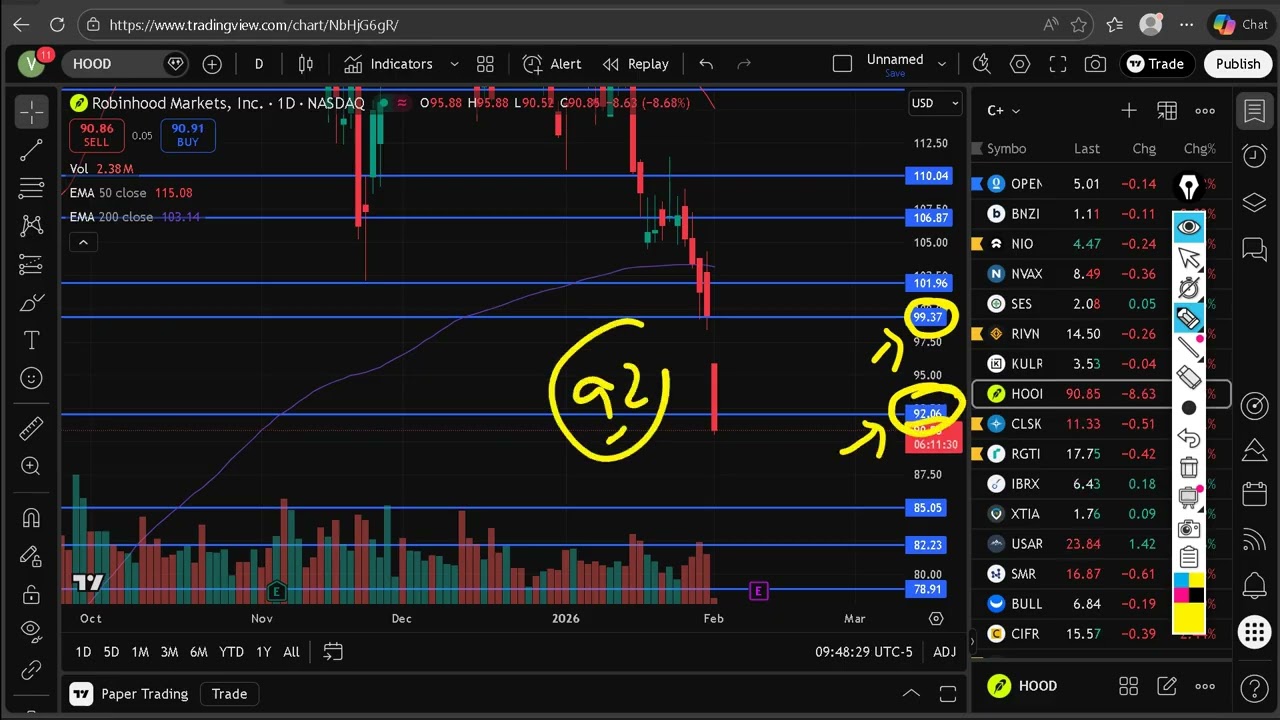Toggle lock all drawings

31,593
